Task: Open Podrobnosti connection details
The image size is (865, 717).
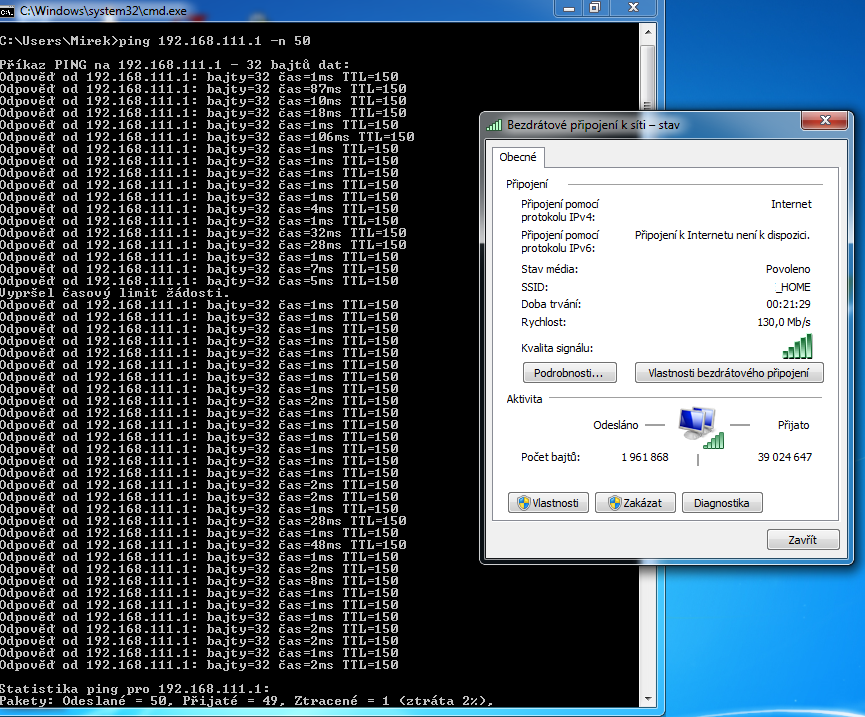Action: click(x=569, y=373)
